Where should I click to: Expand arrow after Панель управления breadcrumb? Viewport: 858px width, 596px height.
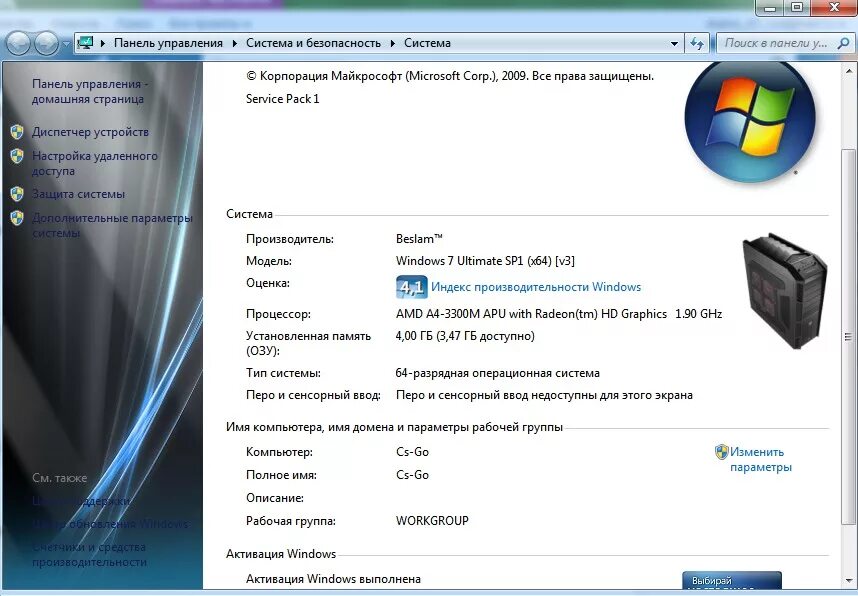click(235, 43)
